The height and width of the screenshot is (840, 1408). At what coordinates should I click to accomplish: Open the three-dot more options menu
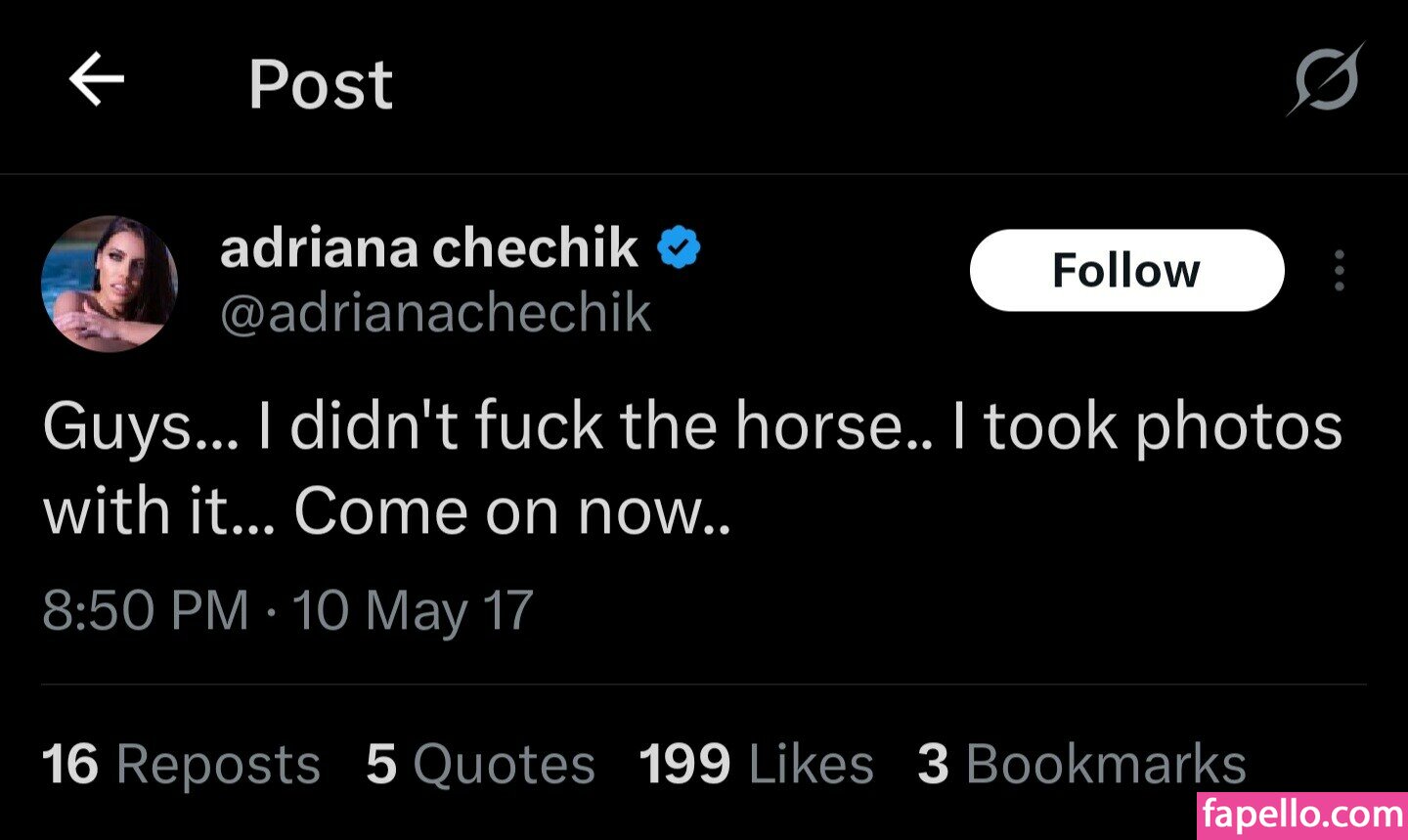pyautogui.click(x=1339, y=271)
